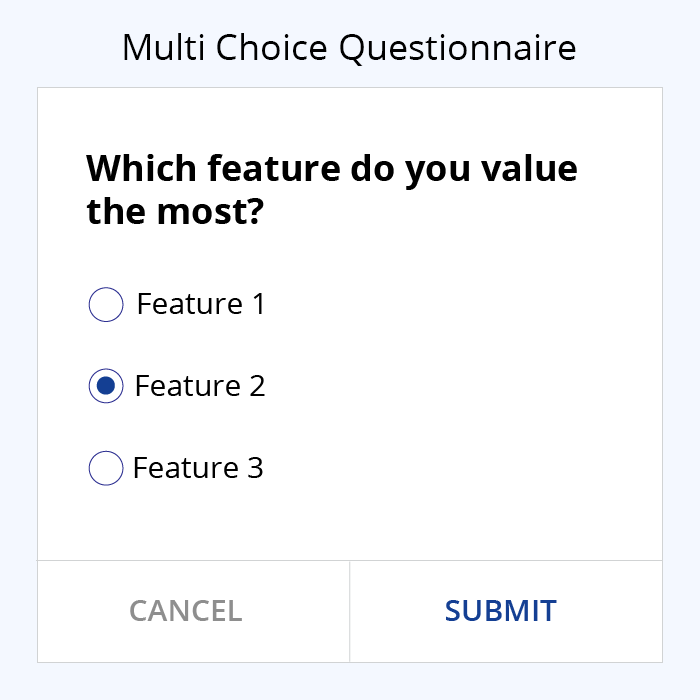This screenshot has width=700, height=700.
Task: Click the word "Multi" in the title
Action: [163, 47]
